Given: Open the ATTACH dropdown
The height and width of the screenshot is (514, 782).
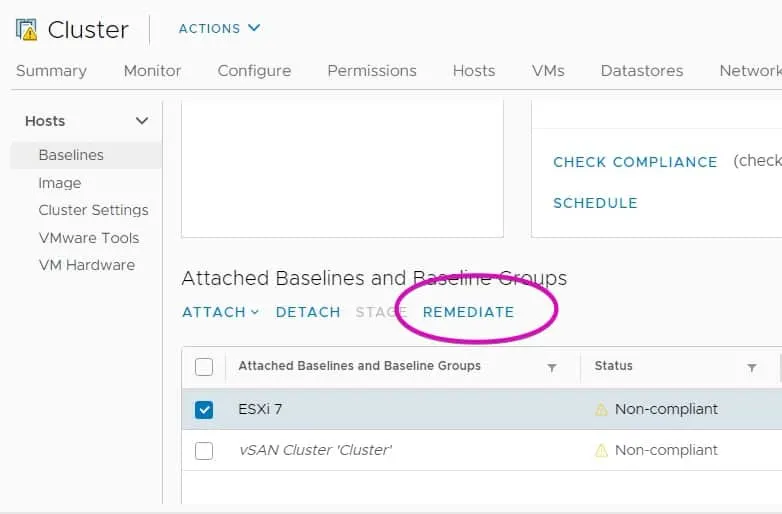Looking at the screenshot, I should pyautogui.click(x=221, y=312).
